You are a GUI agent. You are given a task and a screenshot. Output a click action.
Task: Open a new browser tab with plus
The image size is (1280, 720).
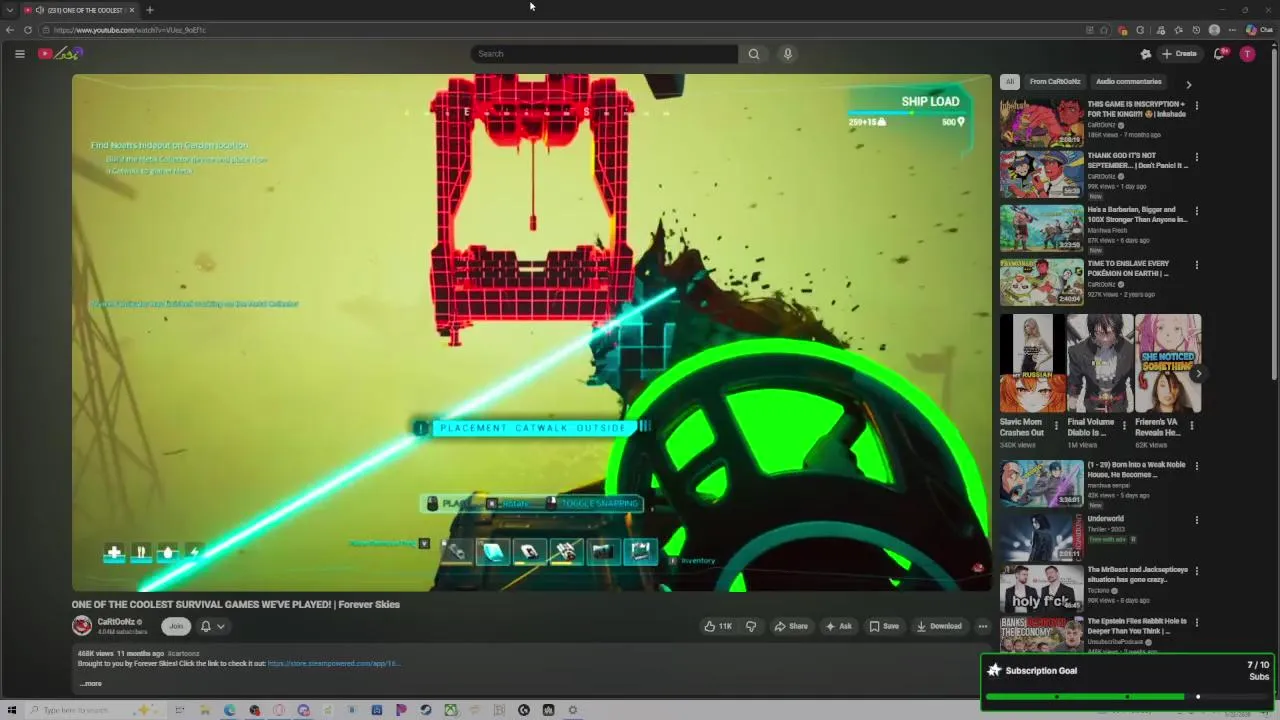pyautogui.click(x=150, y=10)
